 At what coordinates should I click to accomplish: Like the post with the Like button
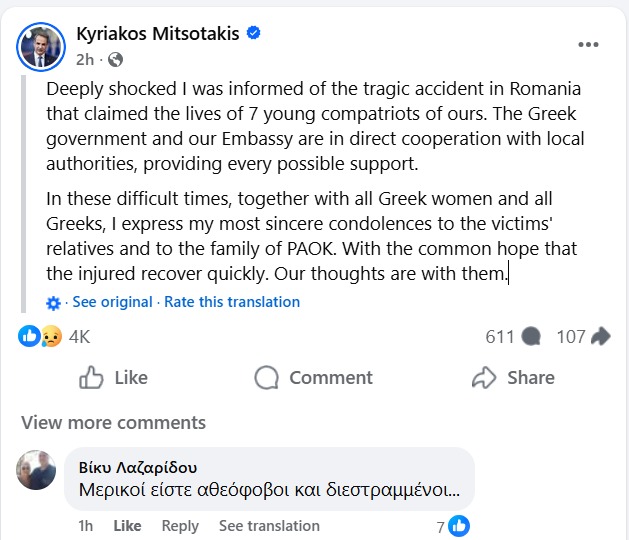tap(113, 378)
